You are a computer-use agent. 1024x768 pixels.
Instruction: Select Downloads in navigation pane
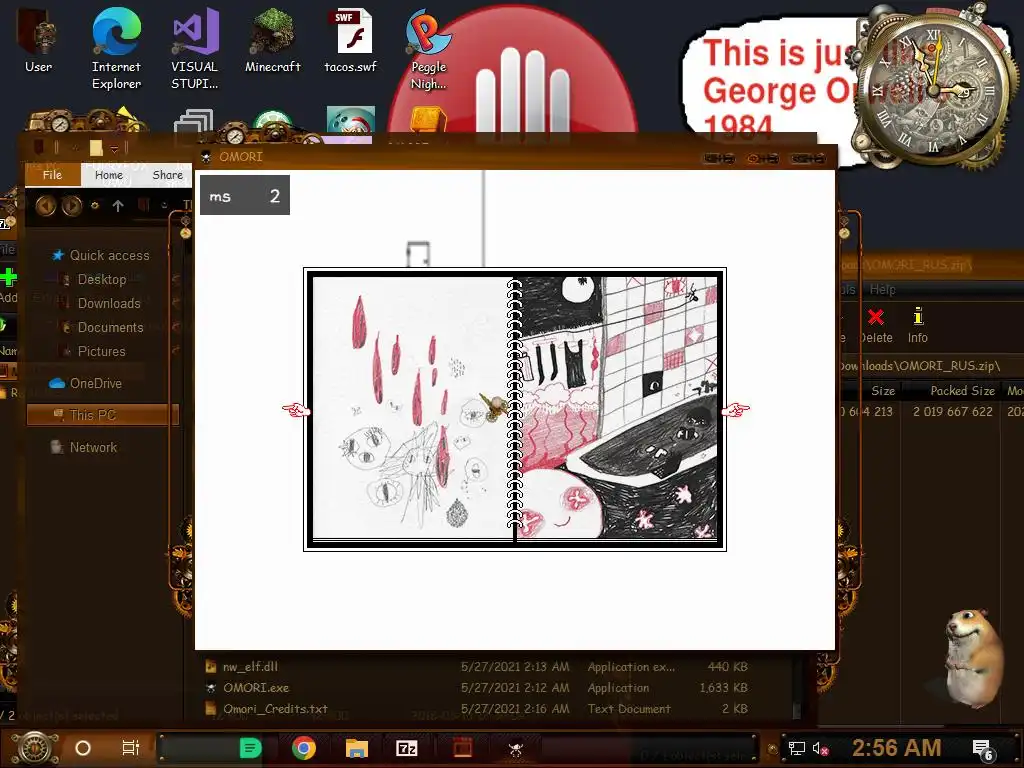click(x=109, y=304)
